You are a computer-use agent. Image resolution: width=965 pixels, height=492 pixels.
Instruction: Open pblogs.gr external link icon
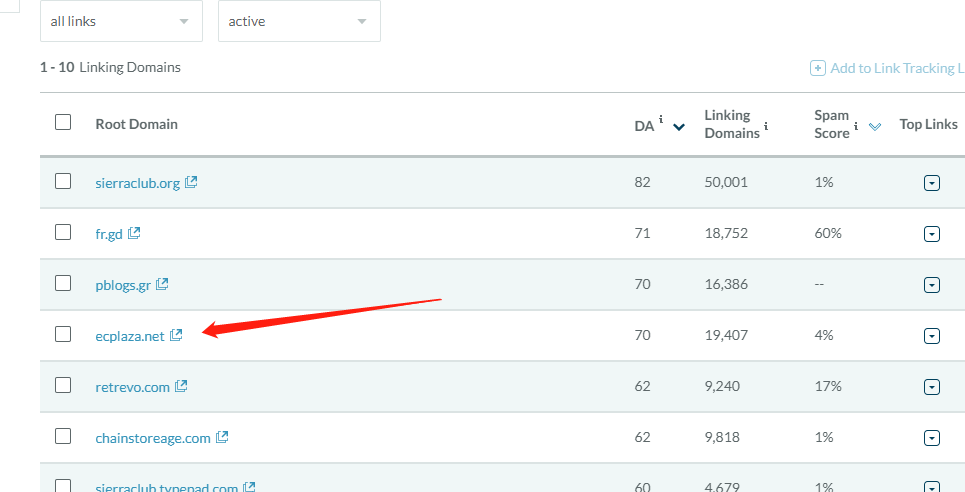pos(162,284)
